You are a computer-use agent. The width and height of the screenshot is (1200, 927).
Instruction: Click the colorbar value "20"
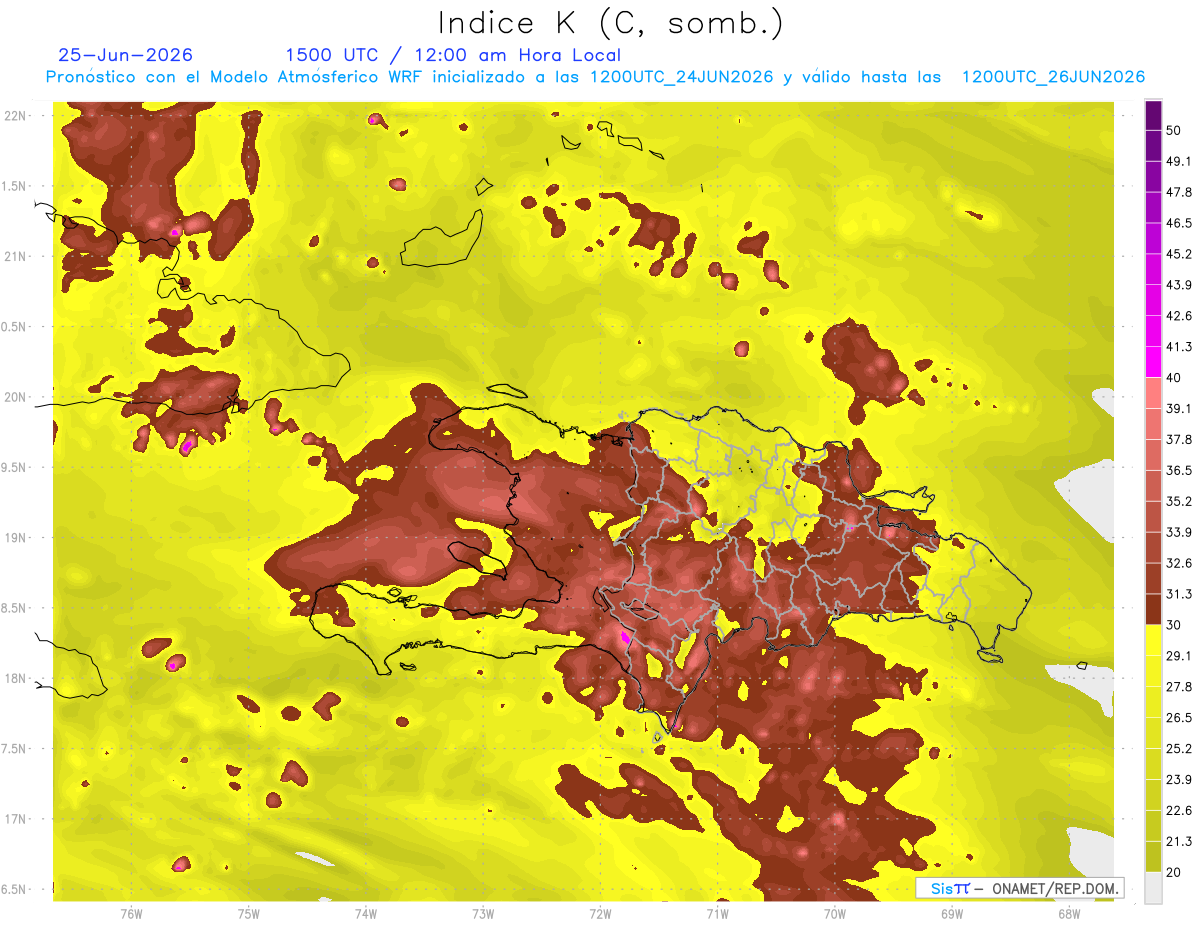[x=1175, y=872]
